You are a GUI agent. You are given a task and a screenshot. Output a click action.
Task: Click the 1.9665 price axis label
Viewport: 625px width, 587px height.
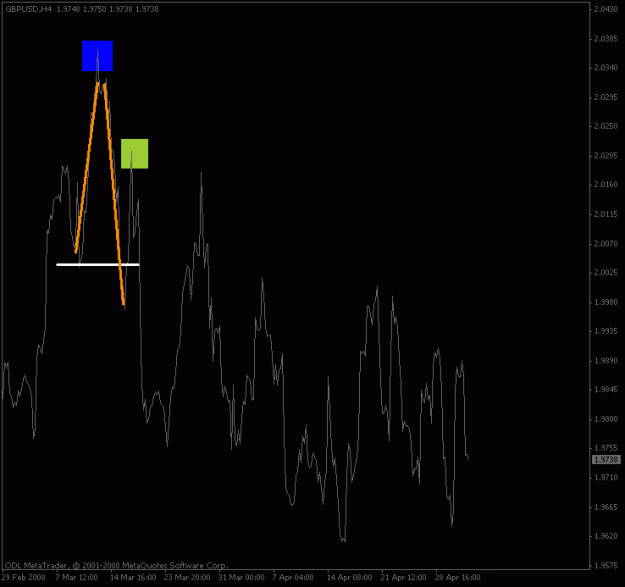tap(606, 507)
